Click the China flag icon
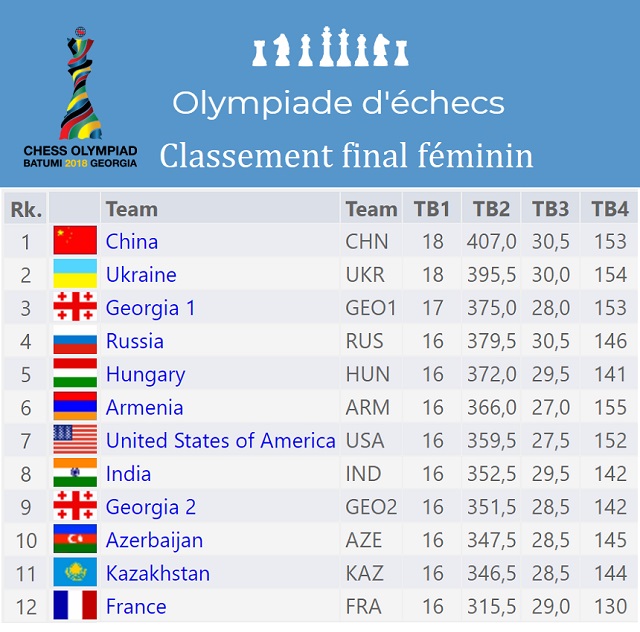 [75, 241]
